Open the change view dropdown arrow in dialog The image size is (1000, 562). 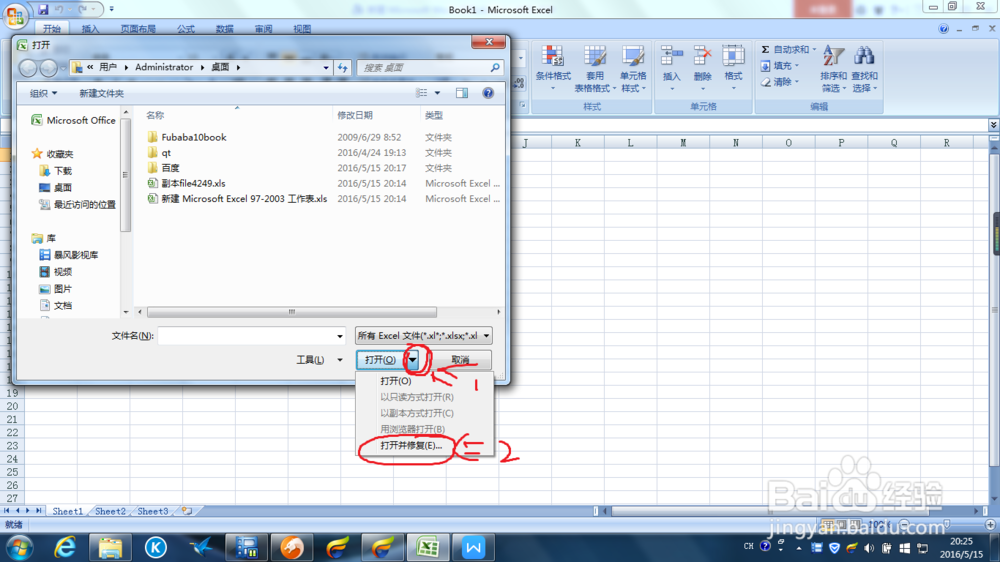pos(438,93)
